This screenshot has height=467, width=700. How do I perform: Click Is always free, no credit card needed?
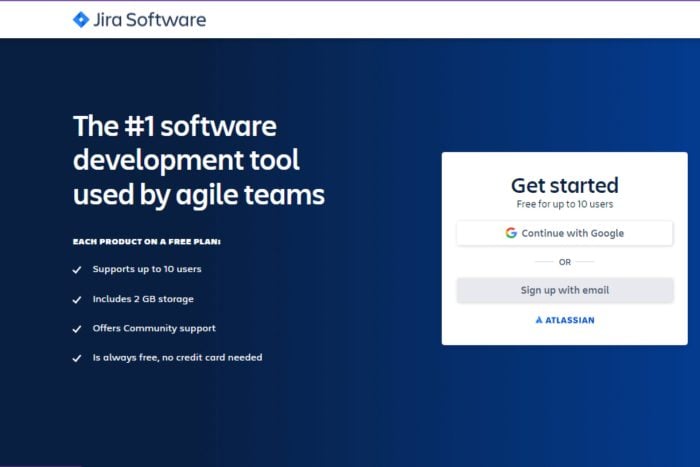pyautogui.click(x=177, y=358)
